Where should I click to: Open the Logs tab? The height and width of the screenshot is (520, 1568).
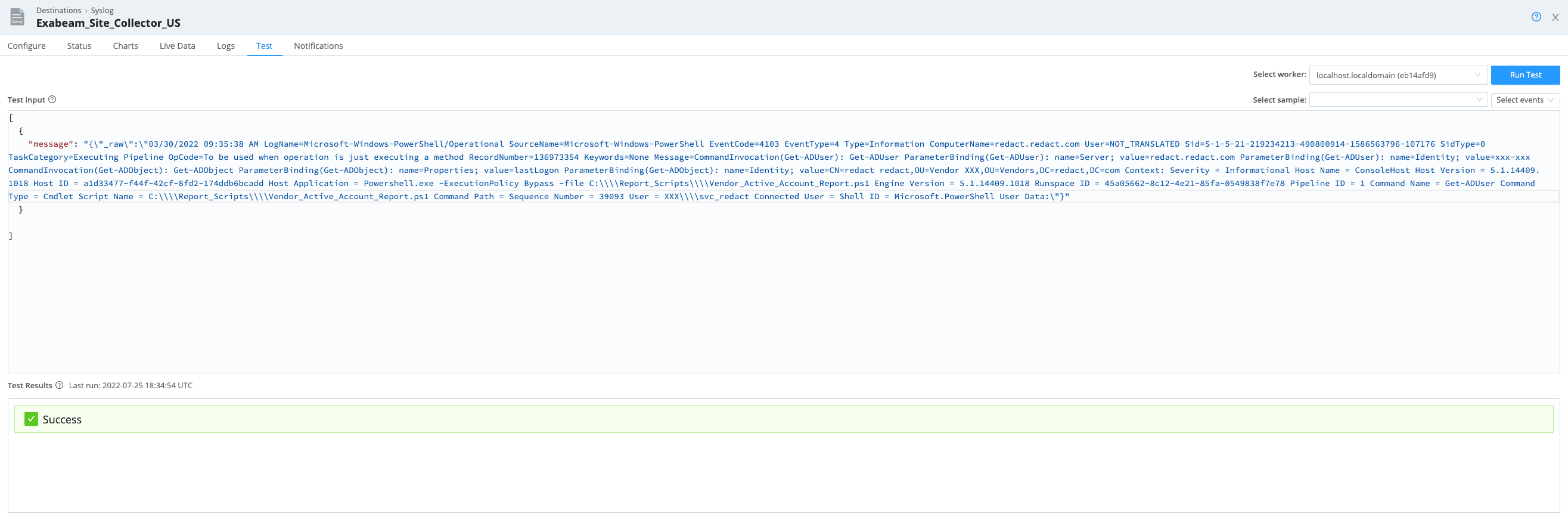tap(225, 47)
